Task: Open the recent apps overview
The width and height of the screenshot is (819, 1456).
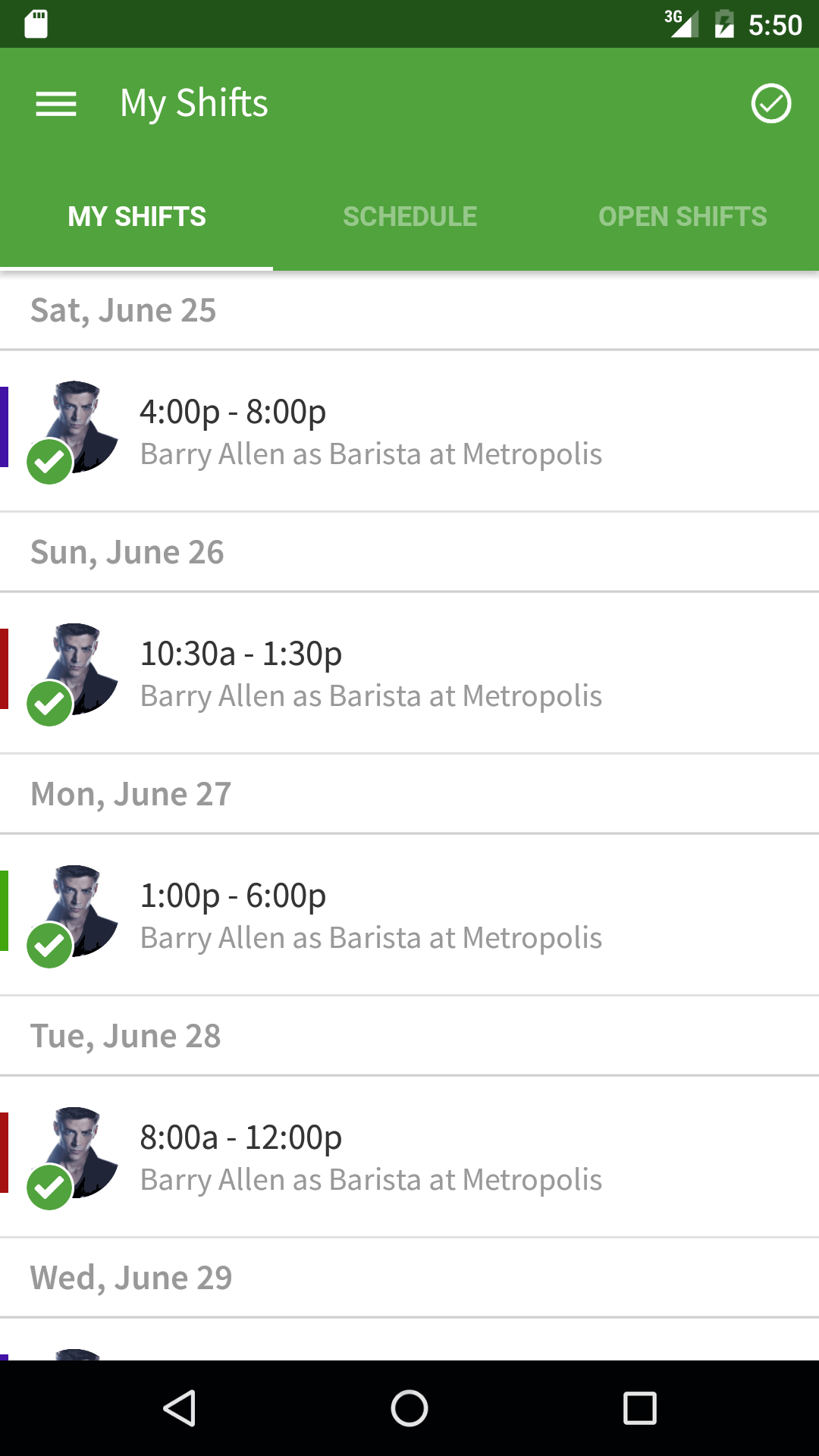Action: click(x=639, y=1408)
